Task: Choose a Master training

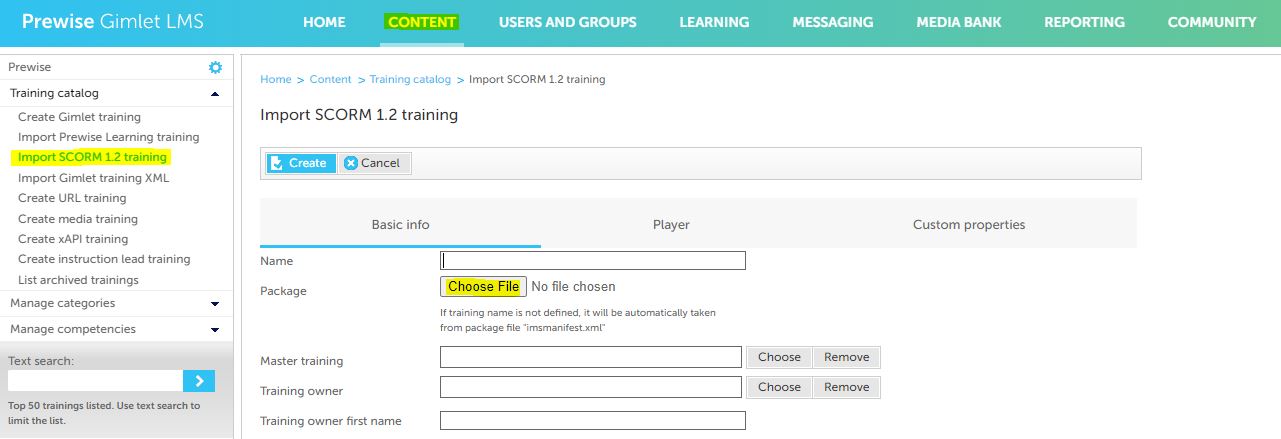Action: 779,357
